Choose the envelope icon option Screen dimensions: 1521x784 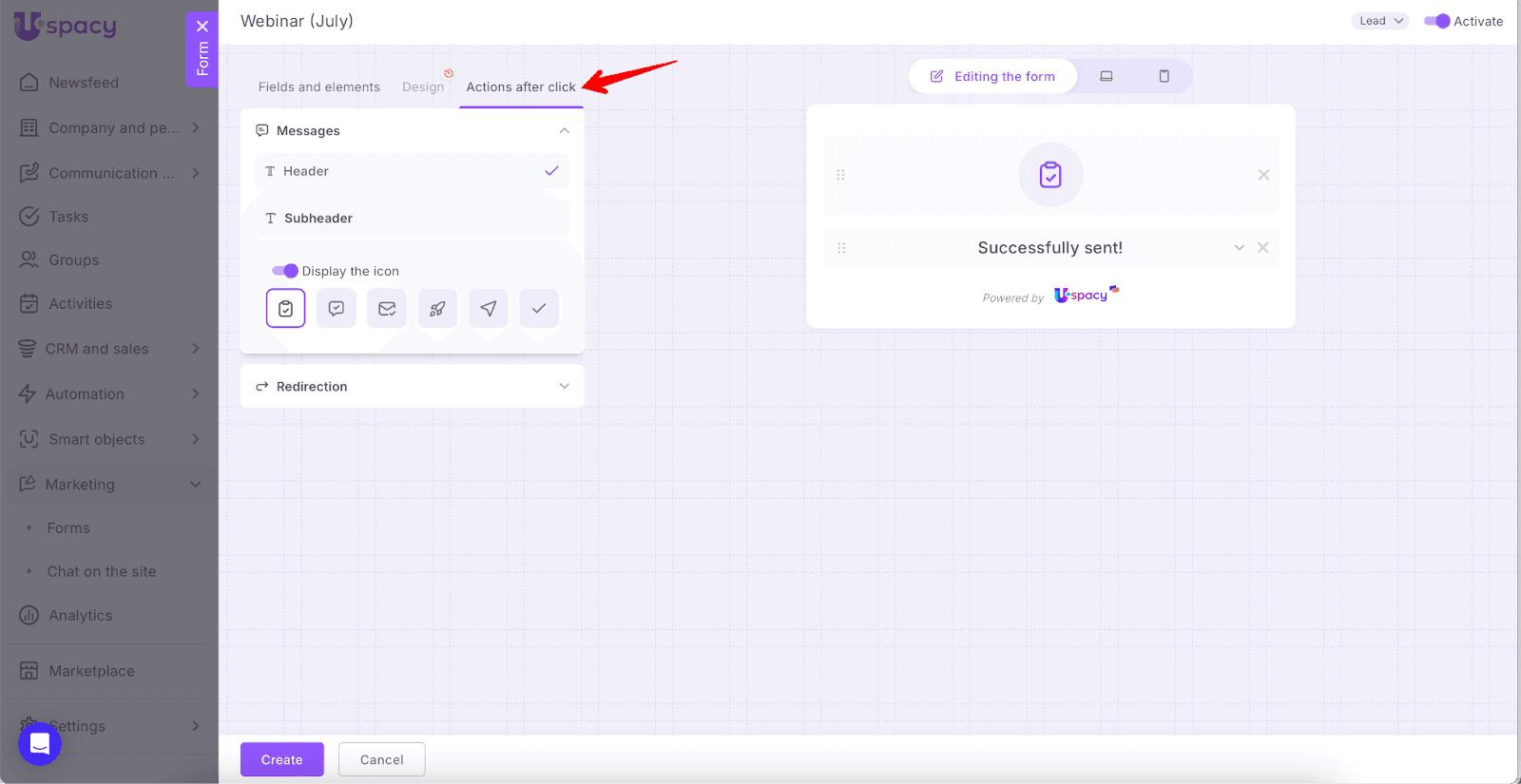(387, 309)
